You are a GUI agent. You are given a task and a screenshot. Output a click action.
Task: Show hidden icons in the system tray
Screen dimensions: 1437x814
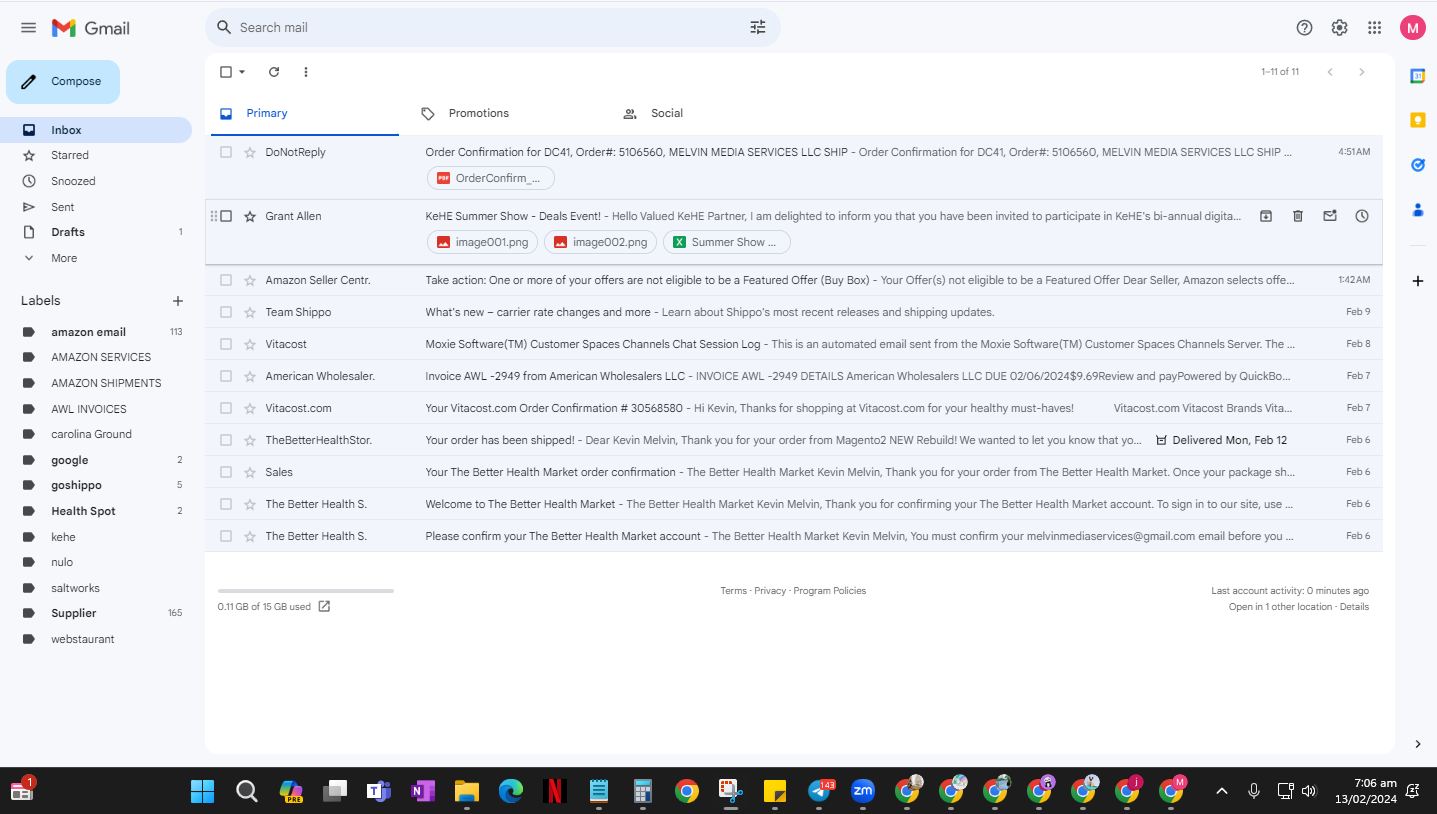(x=1221, y=791)
